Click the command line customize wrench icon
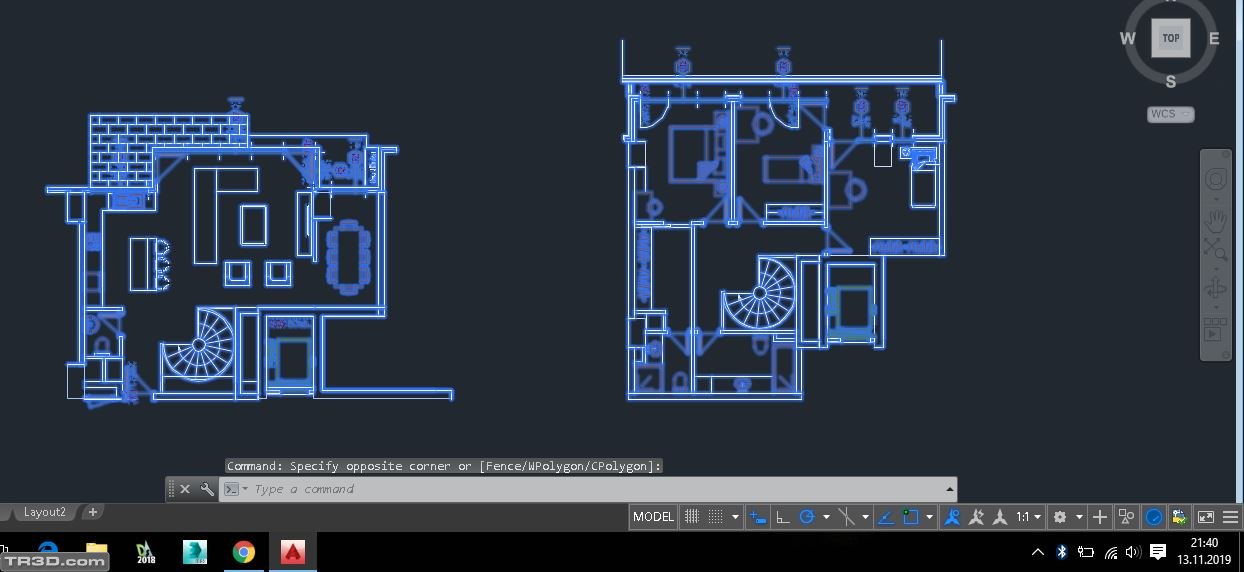This screenshot has width=1244, height=572. (207, 489)
